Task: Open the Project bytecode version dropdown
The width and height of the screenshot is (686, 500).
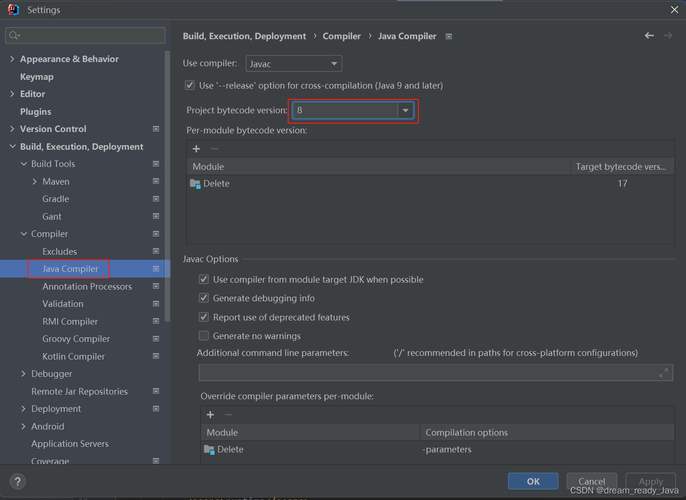Action: [405, 110]
